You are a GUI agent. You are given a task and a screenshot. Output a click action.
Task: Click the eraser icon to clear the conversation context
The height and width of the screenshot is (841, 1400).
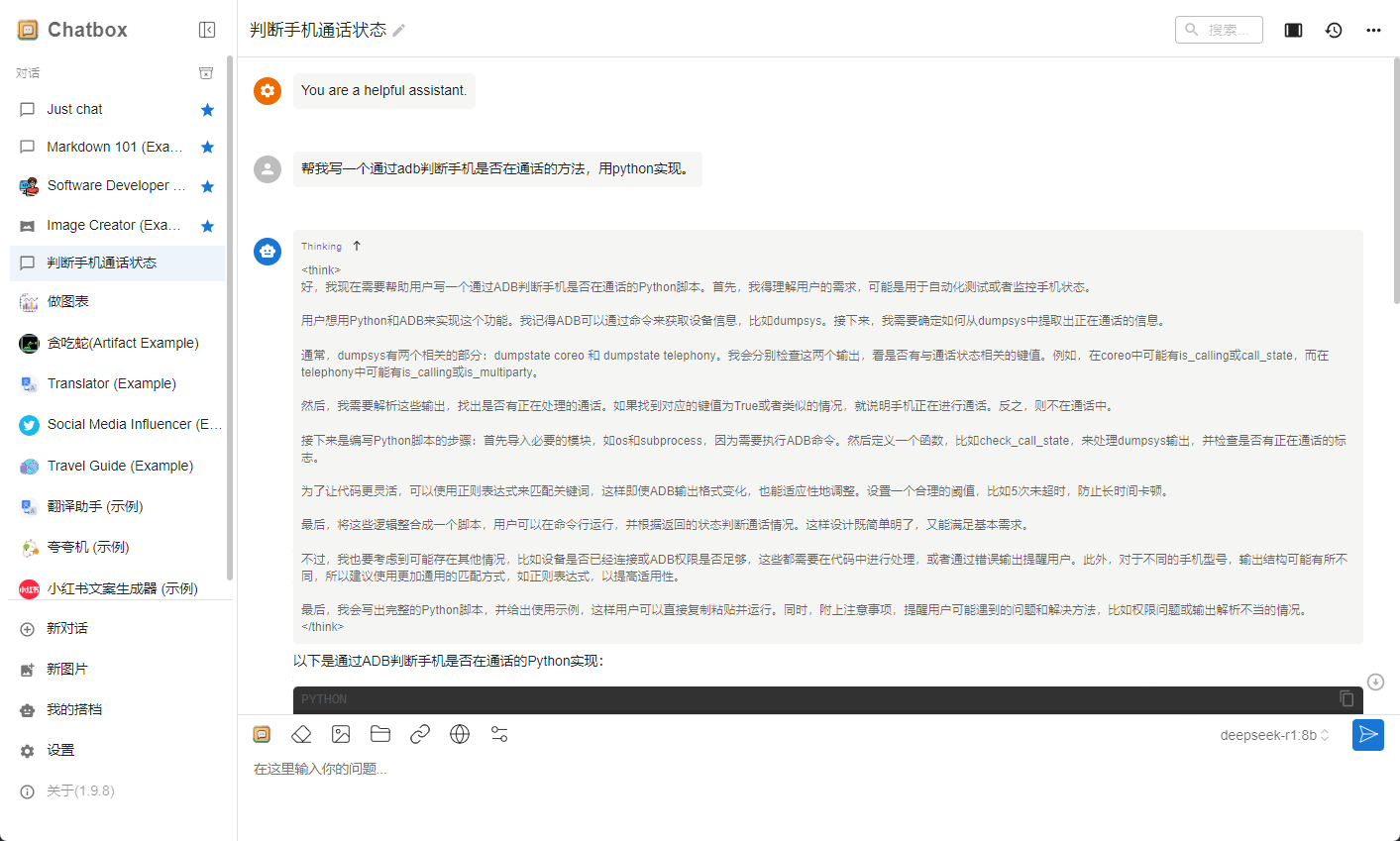click(x=301, y=733)
